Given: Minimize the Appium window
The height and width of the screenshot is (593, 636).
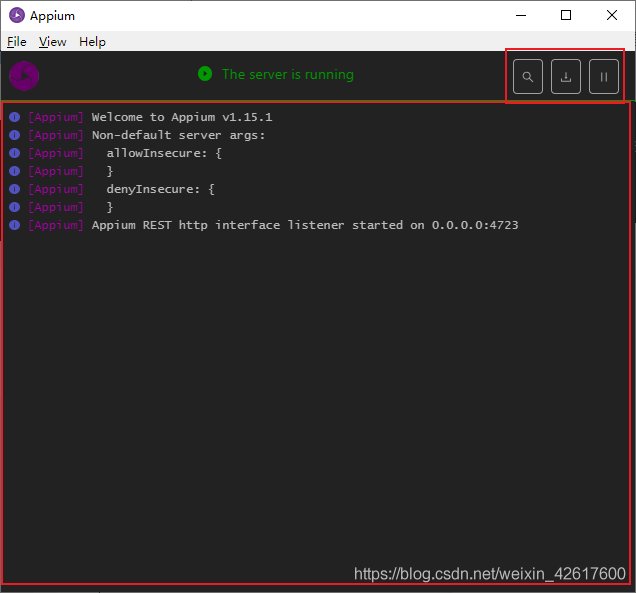Looking at the screenshot, I should click(521, 15).
